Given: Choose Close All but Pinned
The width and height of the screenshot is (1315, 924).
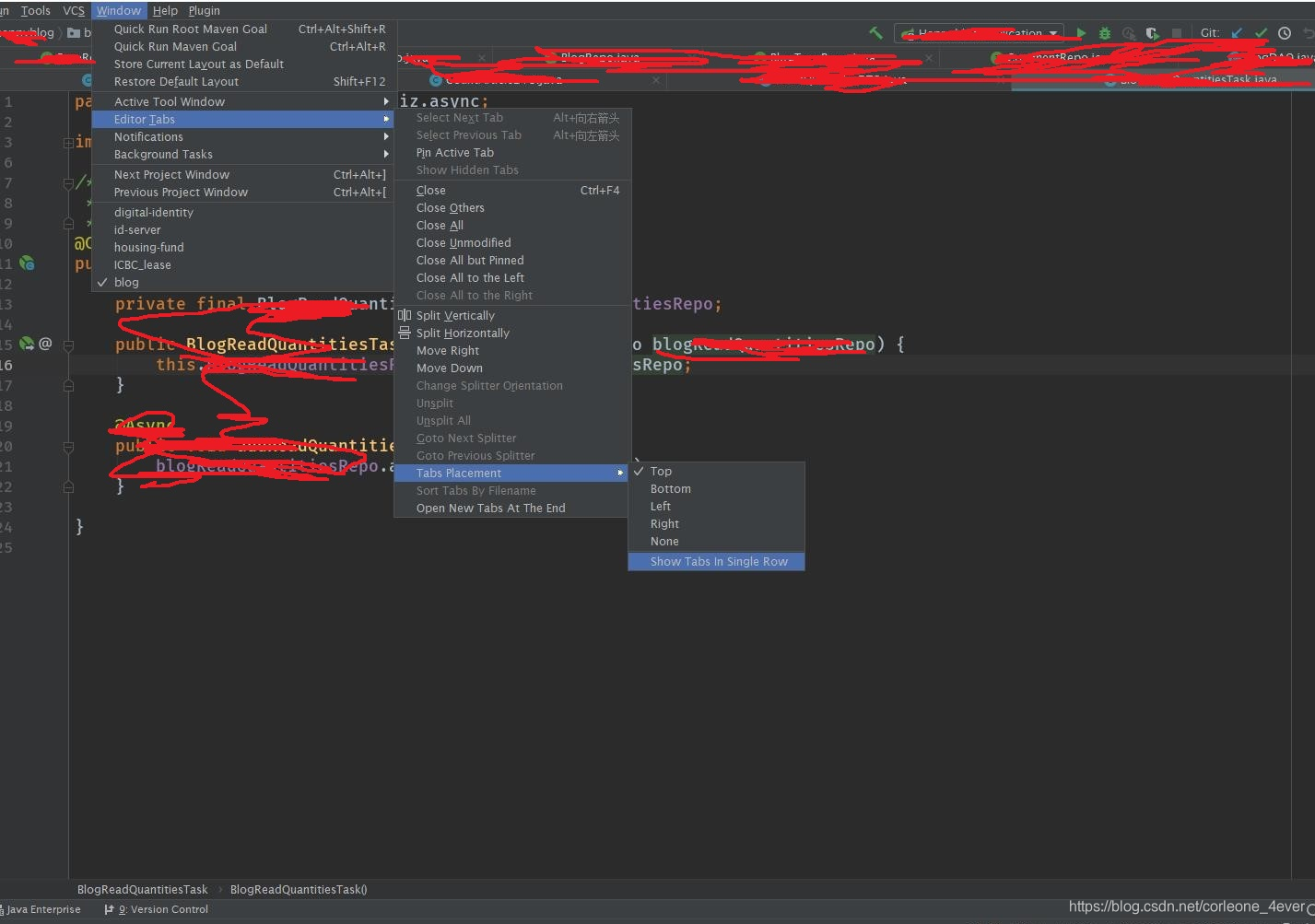Looking at the screenshot, I should pyautogui.click(x=512, y=260).
